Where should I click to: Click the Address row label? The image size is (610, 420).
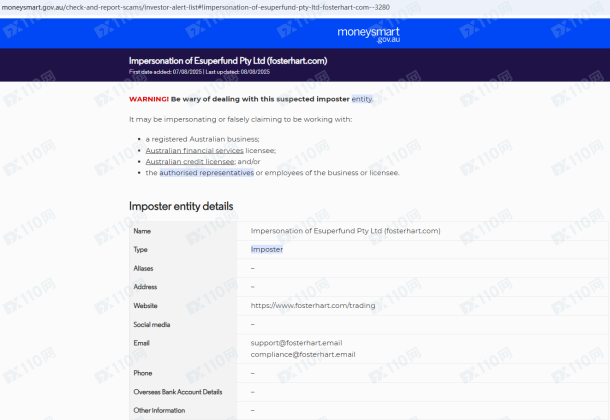tap(145, 287)
